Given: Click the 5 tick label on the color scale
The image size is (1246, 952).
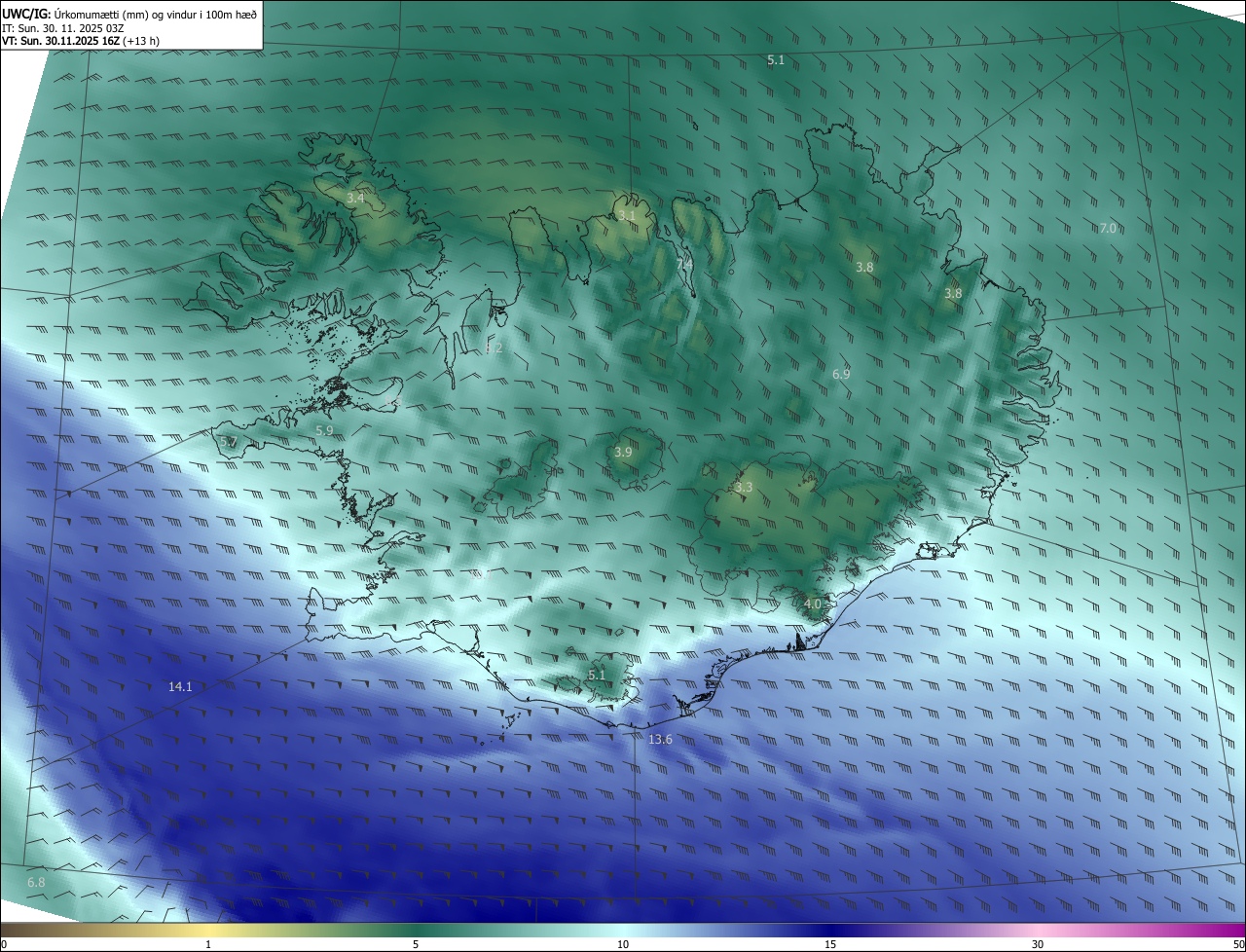Looking at the screenshot, I should pos(416,944).
